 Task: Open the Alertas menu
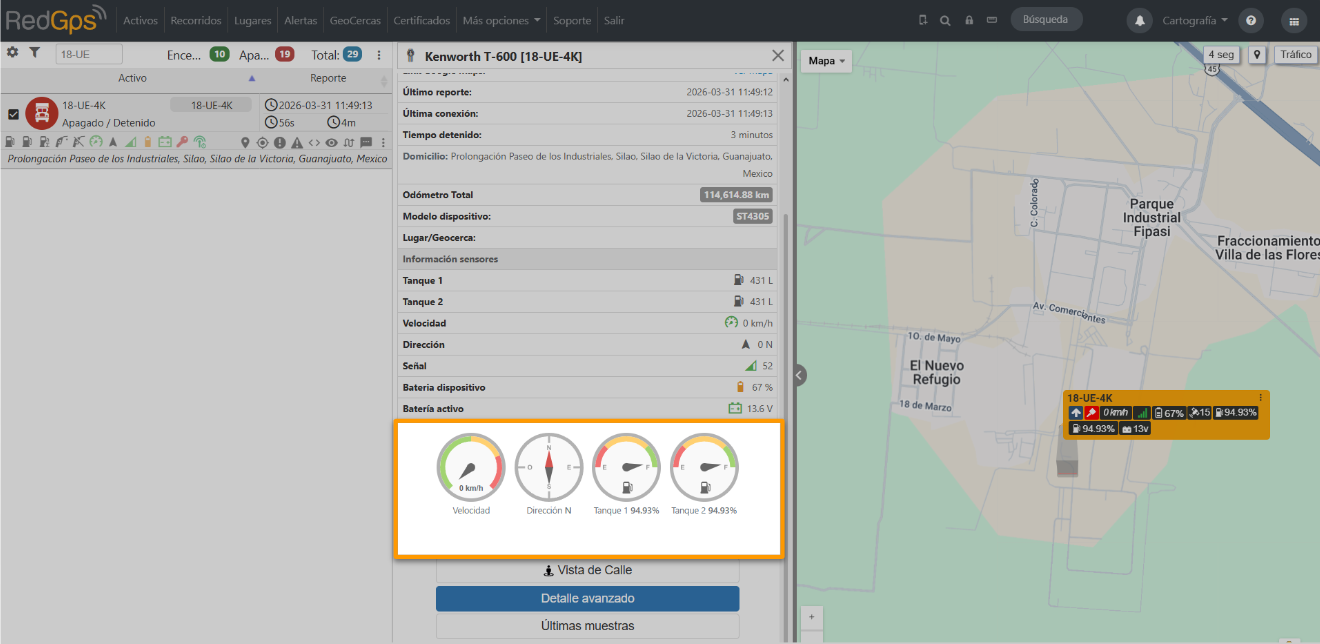coord(301,20)
